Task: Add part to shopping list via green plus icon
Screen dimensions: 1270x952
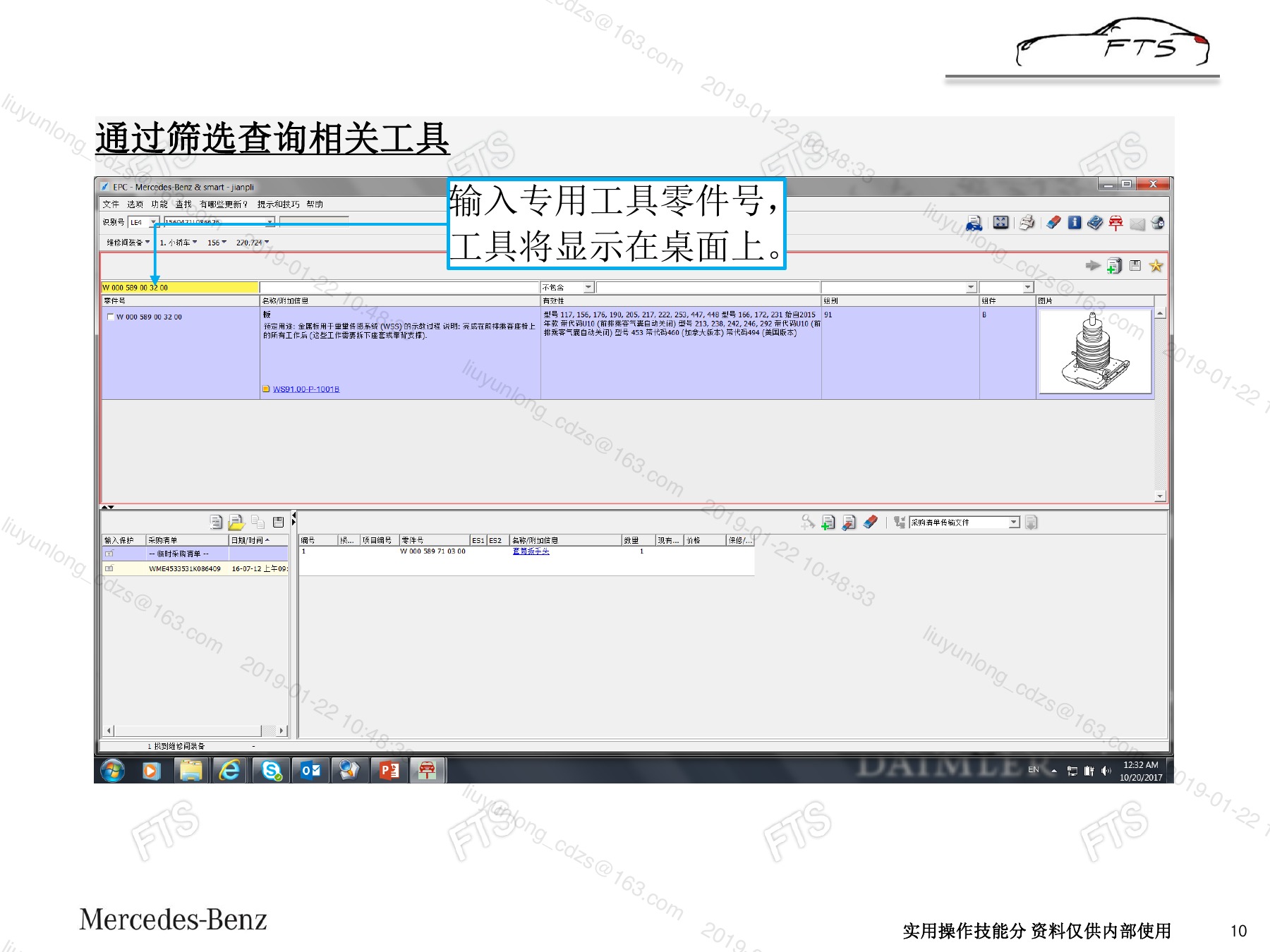Action: [1114, 266]
